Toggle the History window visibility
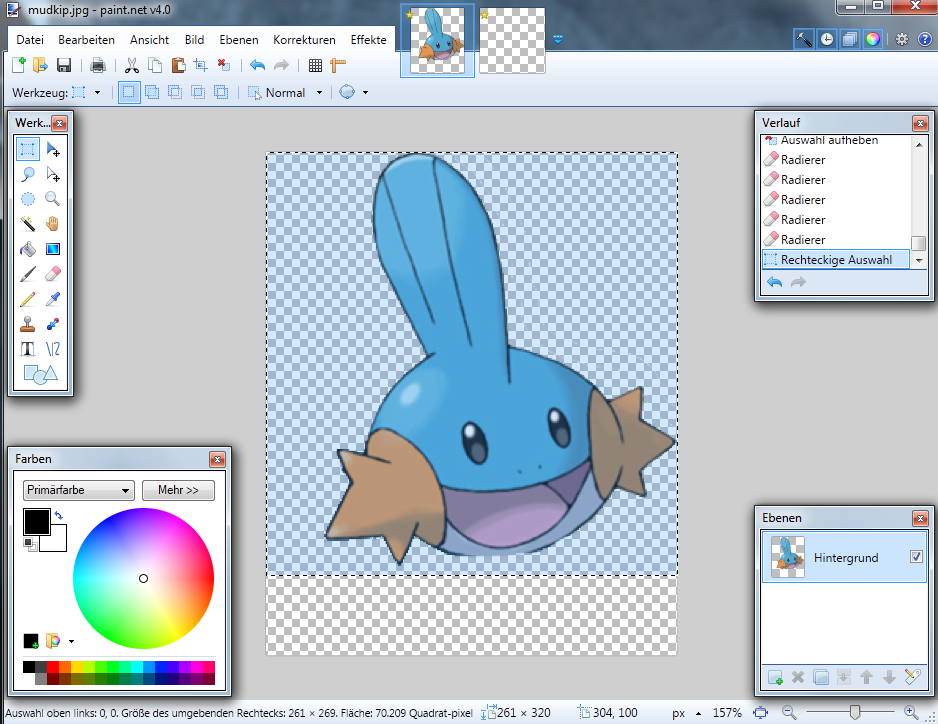The height and width of the screenshot is (724, 938). (827, 39)
